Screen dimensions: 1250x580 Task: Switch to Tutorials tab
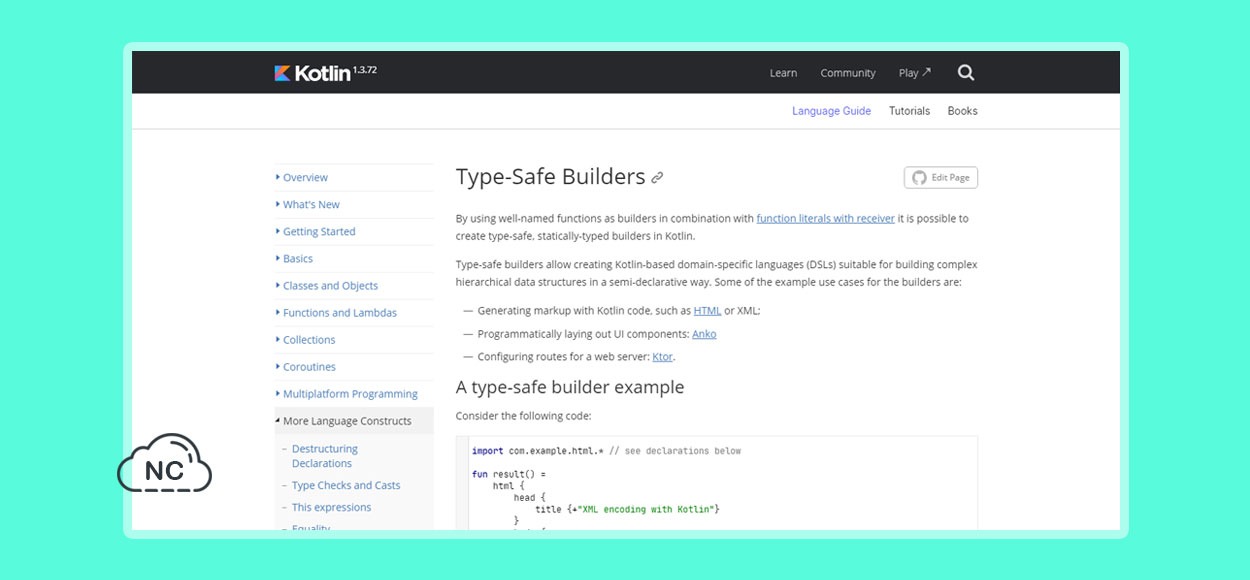[x=909, y=111]
